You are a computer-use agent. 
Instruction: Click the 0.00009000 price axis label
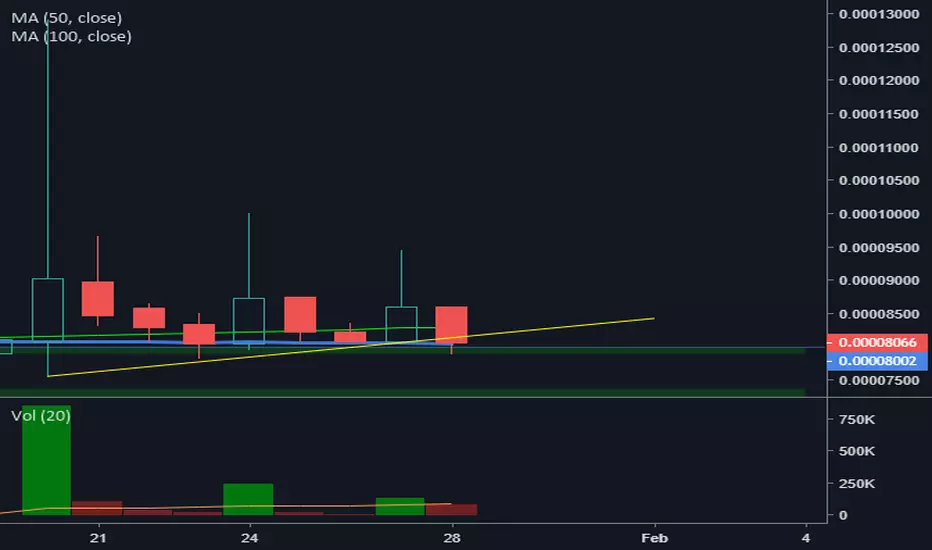(879, 280)
